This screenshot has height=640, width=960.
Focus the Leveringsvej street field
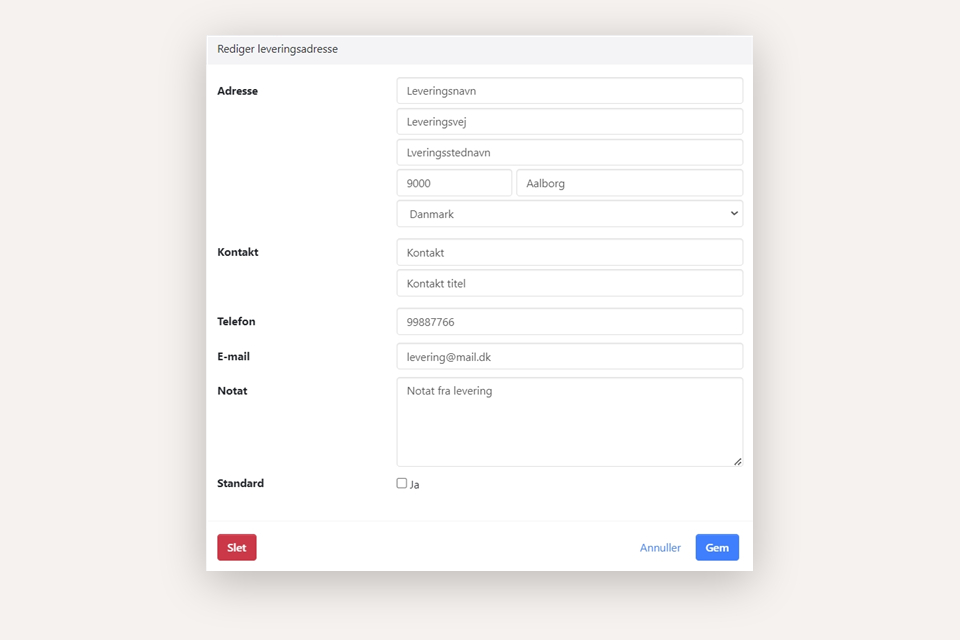point(569,122)
